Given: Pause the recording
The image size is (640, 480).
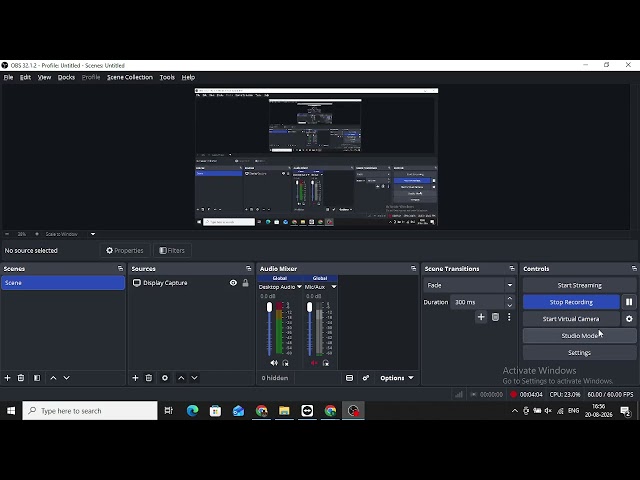Looking at the screenshot, I should click(629, 302).
